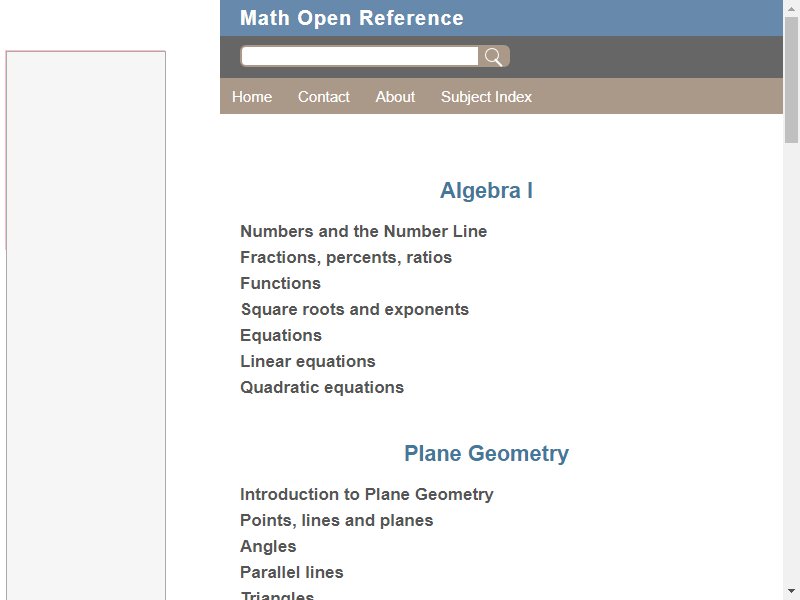Click the scrollbar down arrow

pyautogui.click(x=791, y=591)
